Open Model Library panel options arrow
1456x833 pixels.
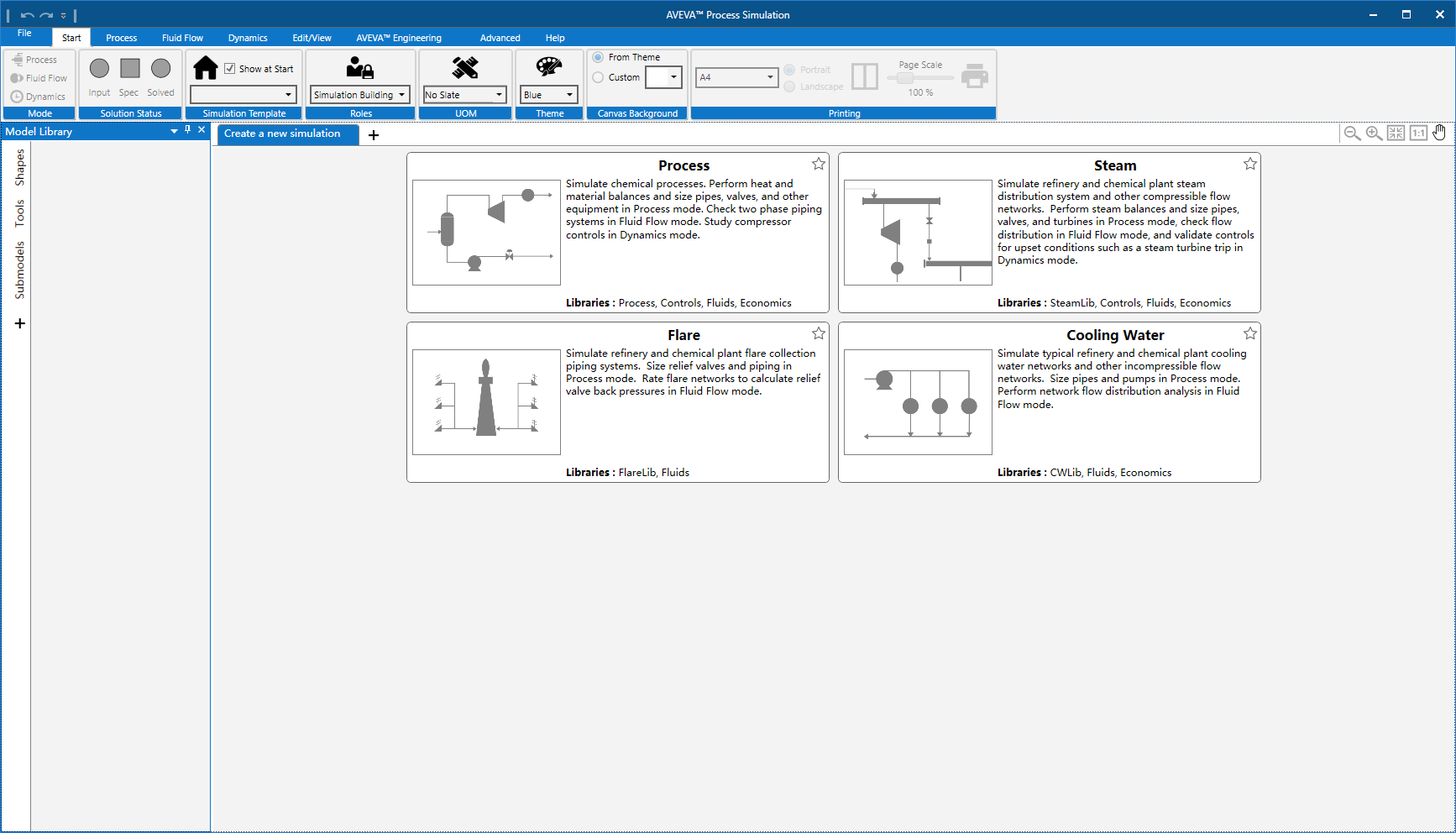[174, 131]
